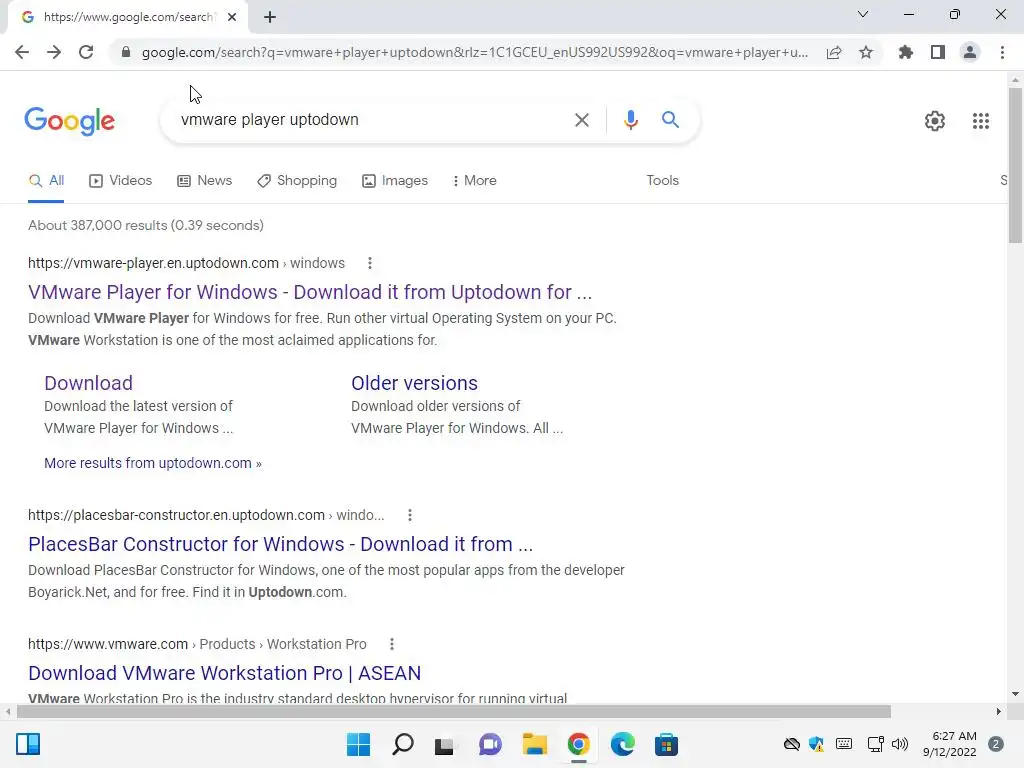Go forward to the next page
This screenshot has width=1024, height=768.
coord(54,52)
